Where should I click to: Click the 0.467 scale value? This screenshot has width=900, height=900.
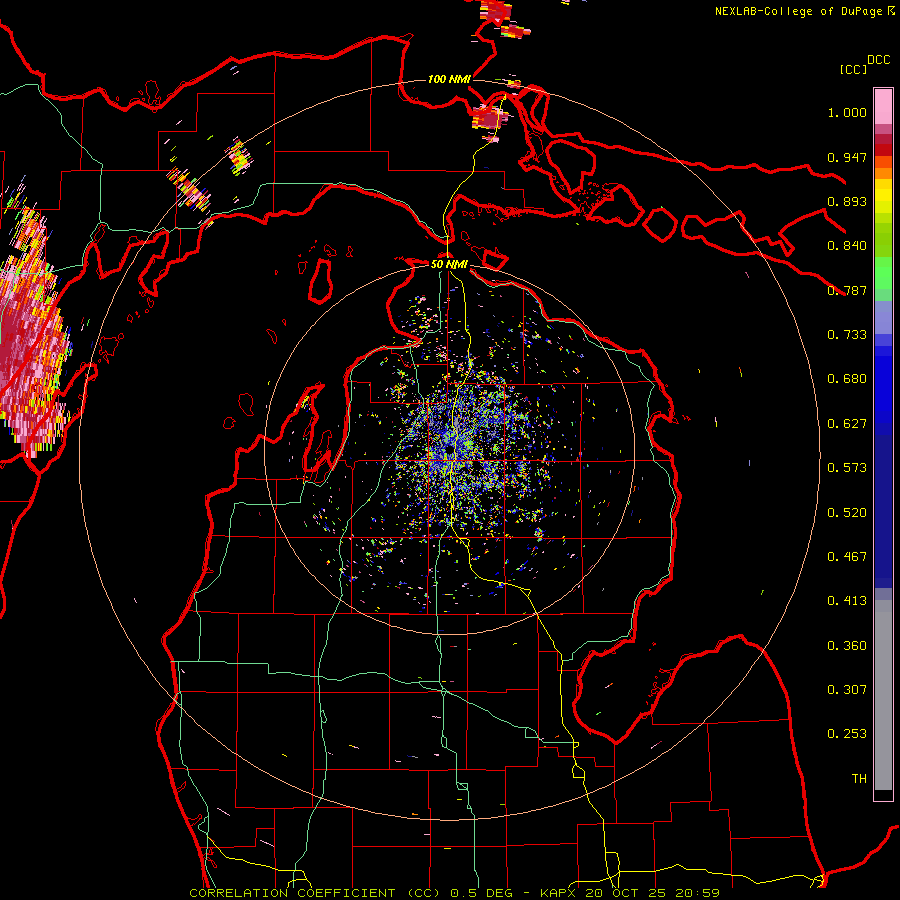click(847, 557)
